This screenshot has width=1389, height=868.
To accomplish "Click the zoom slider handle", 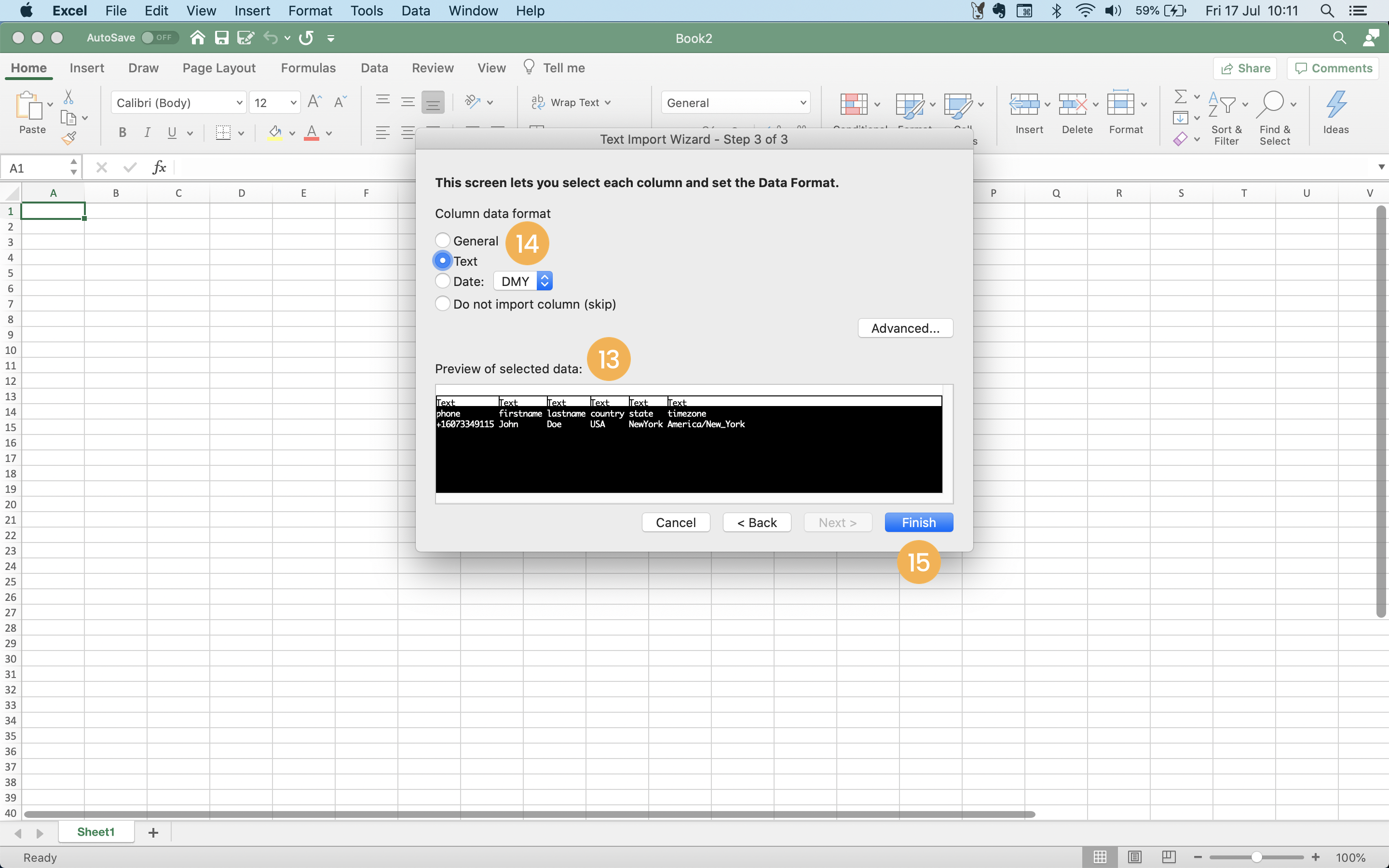I will coord(1256,857).
